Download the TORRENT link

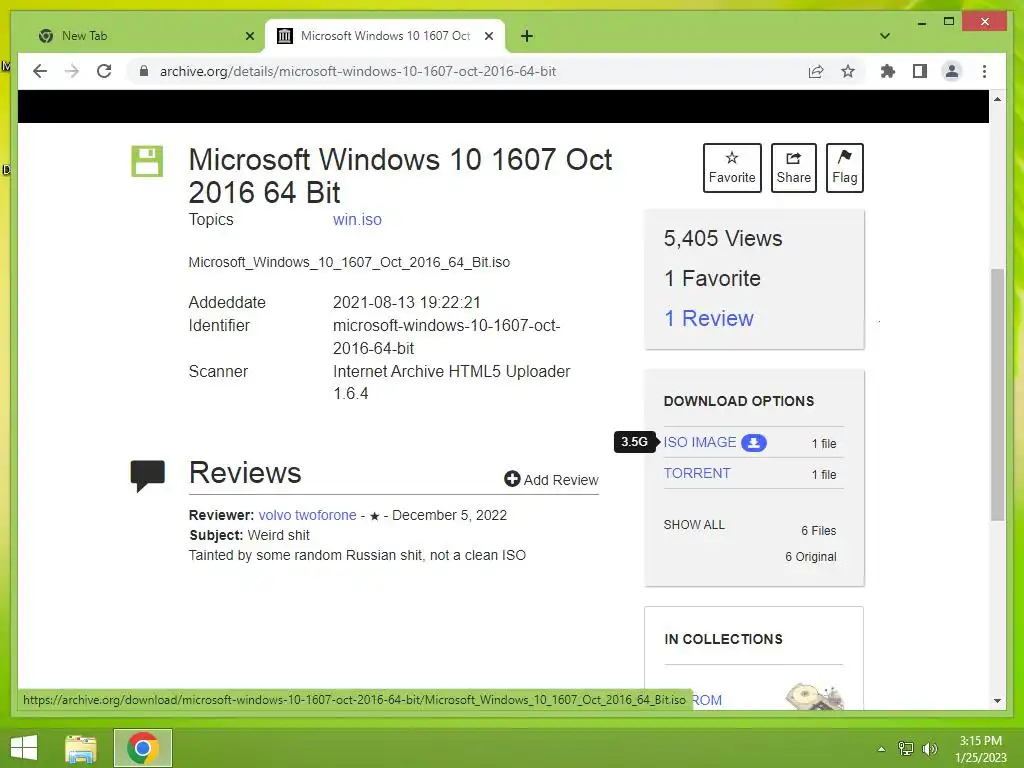tap(697, 473)
